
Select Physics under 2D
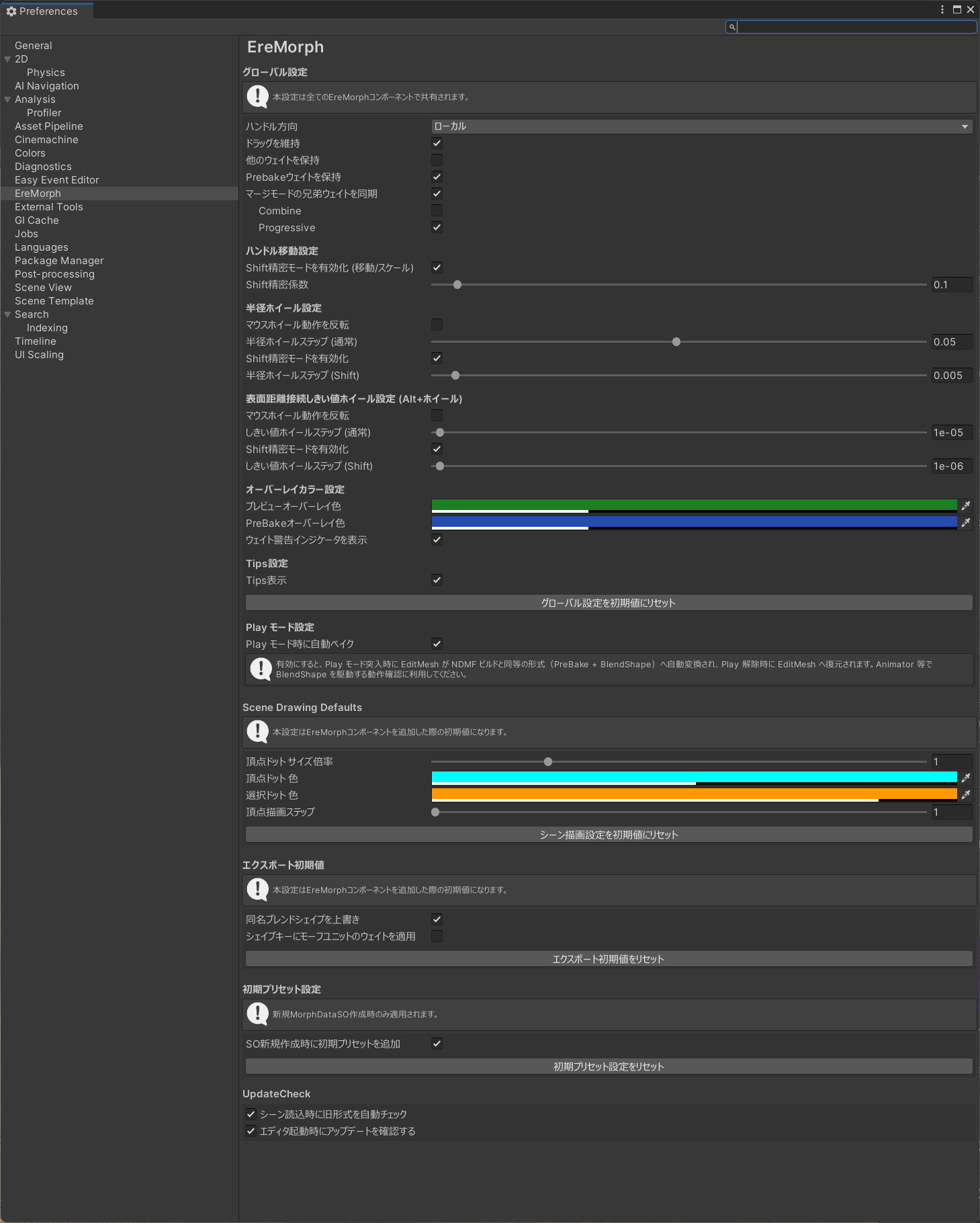pos(46,73)
